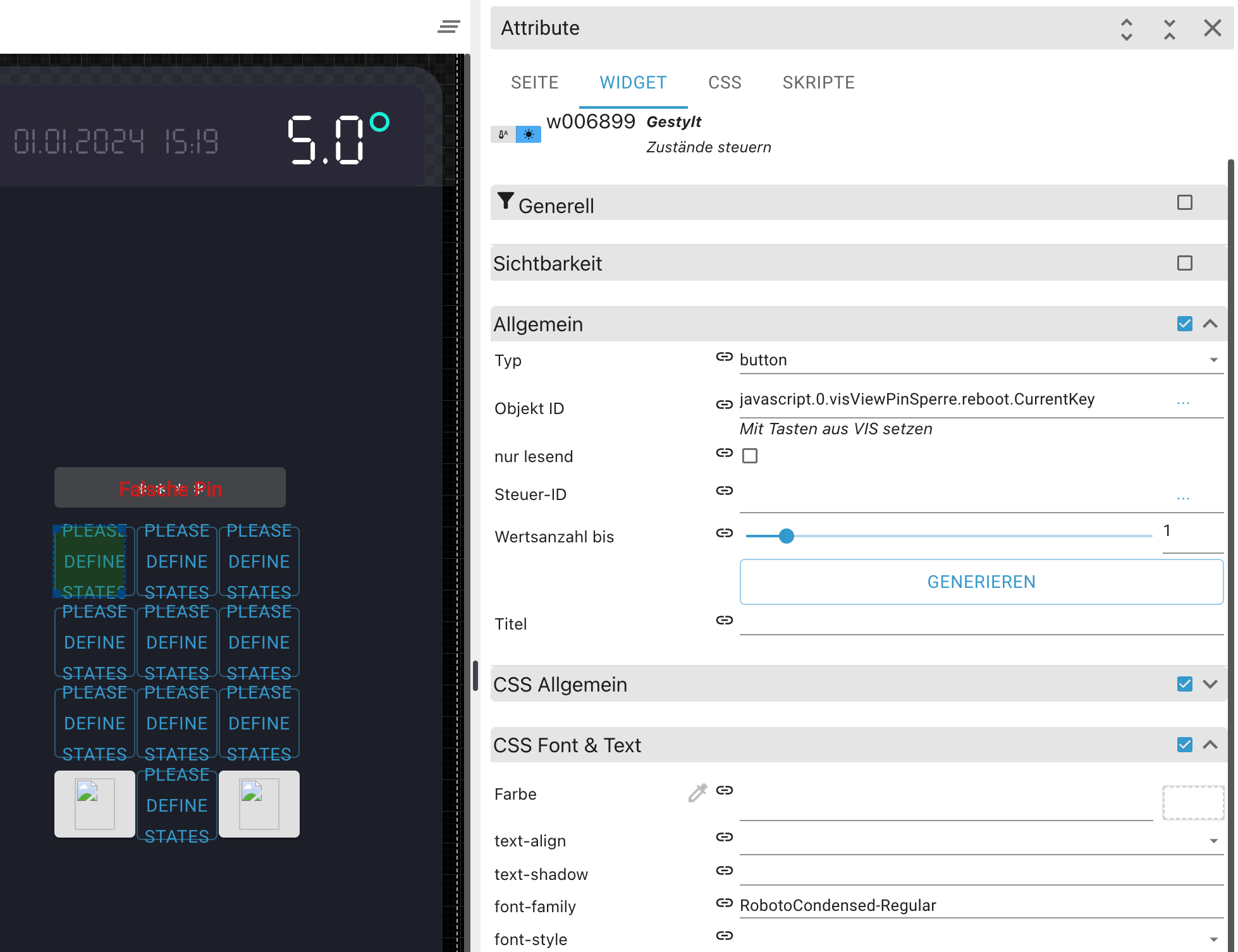Toggle the nur lesend checkbox
Image resolution: width=1238 pixels, height=952 pixels.
pos(750,456)
